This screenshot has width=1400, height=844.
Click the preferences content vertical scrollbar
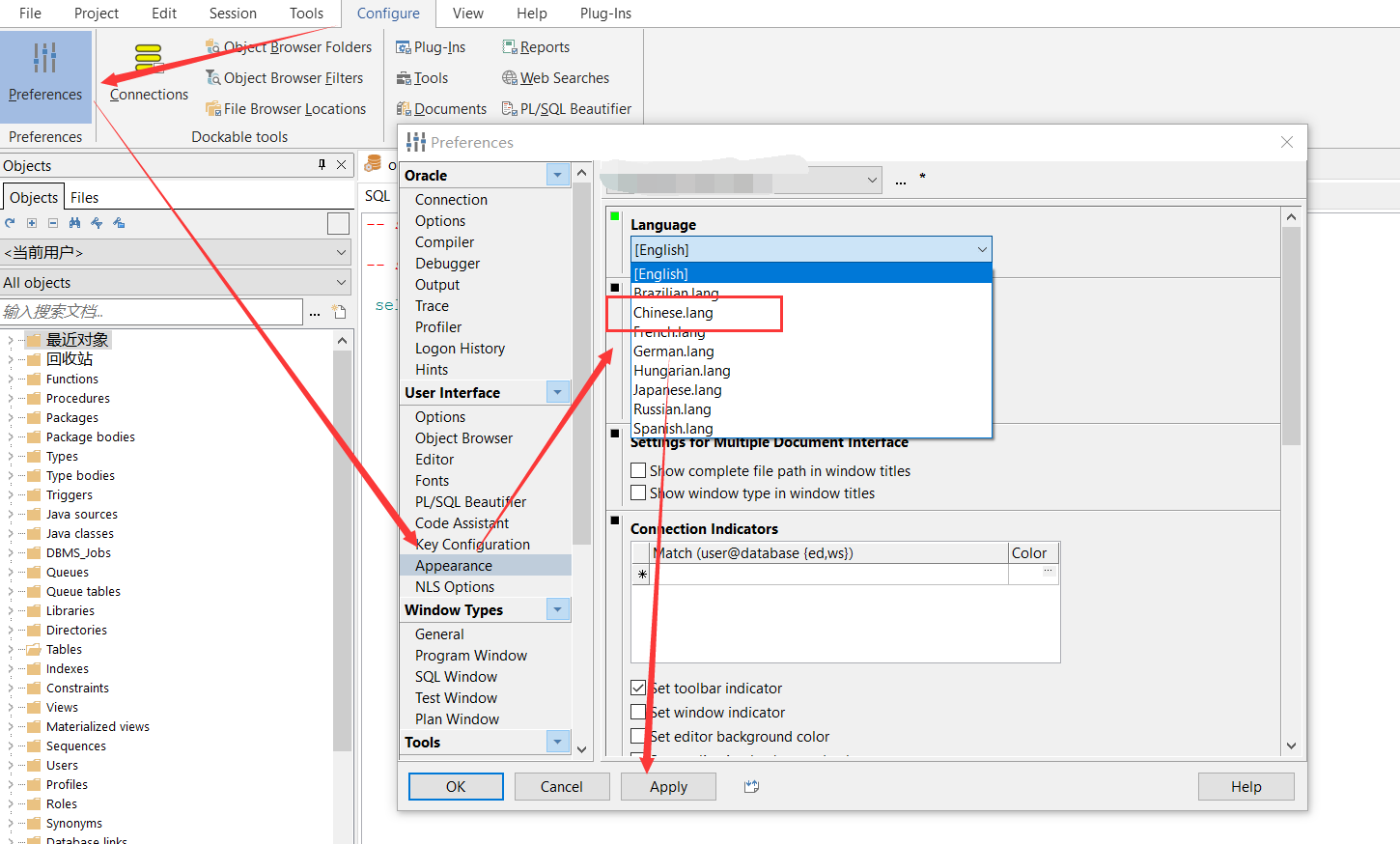(1291, 336)
